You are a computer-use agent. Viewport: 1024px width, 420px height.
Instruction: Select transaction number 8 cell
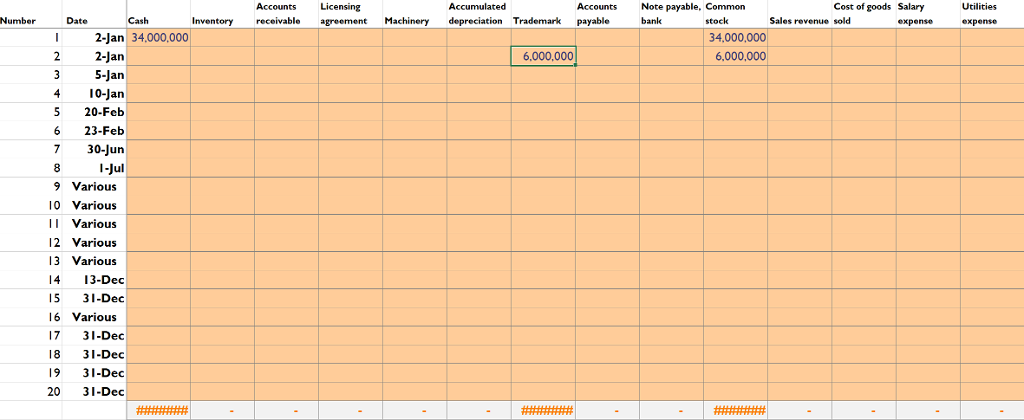point(31,169)
